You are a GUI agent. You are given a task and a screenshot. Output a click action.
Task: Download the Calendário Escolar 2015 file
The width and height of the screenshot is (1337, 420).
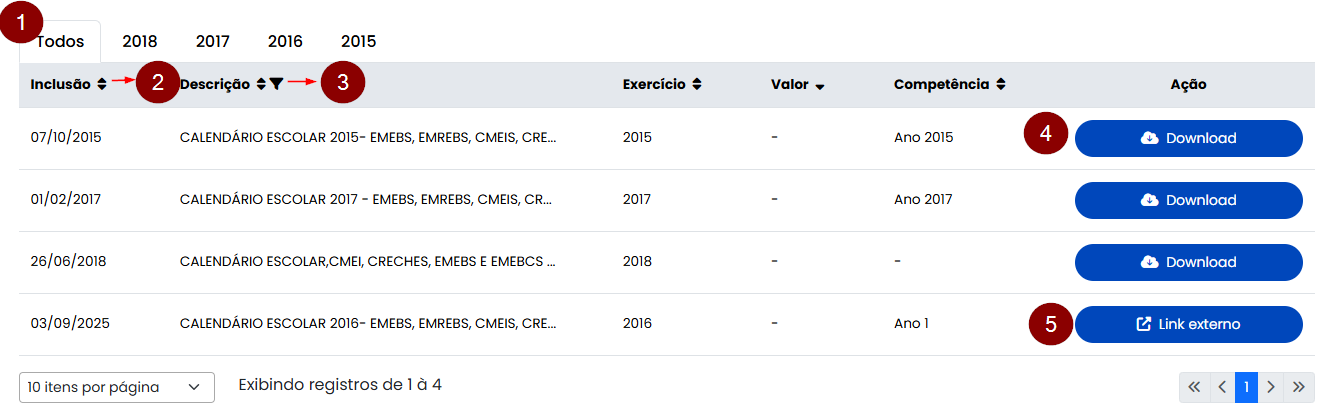(1188, 138)
